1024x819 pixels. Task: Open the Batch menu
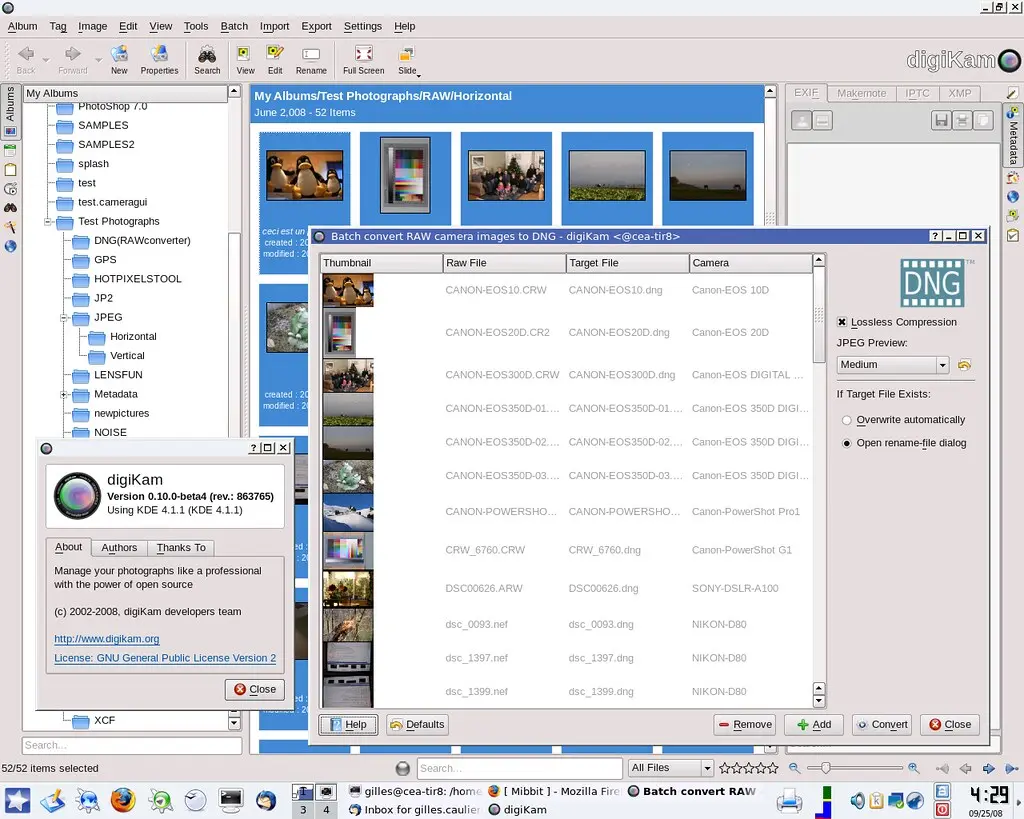[234, 26]
